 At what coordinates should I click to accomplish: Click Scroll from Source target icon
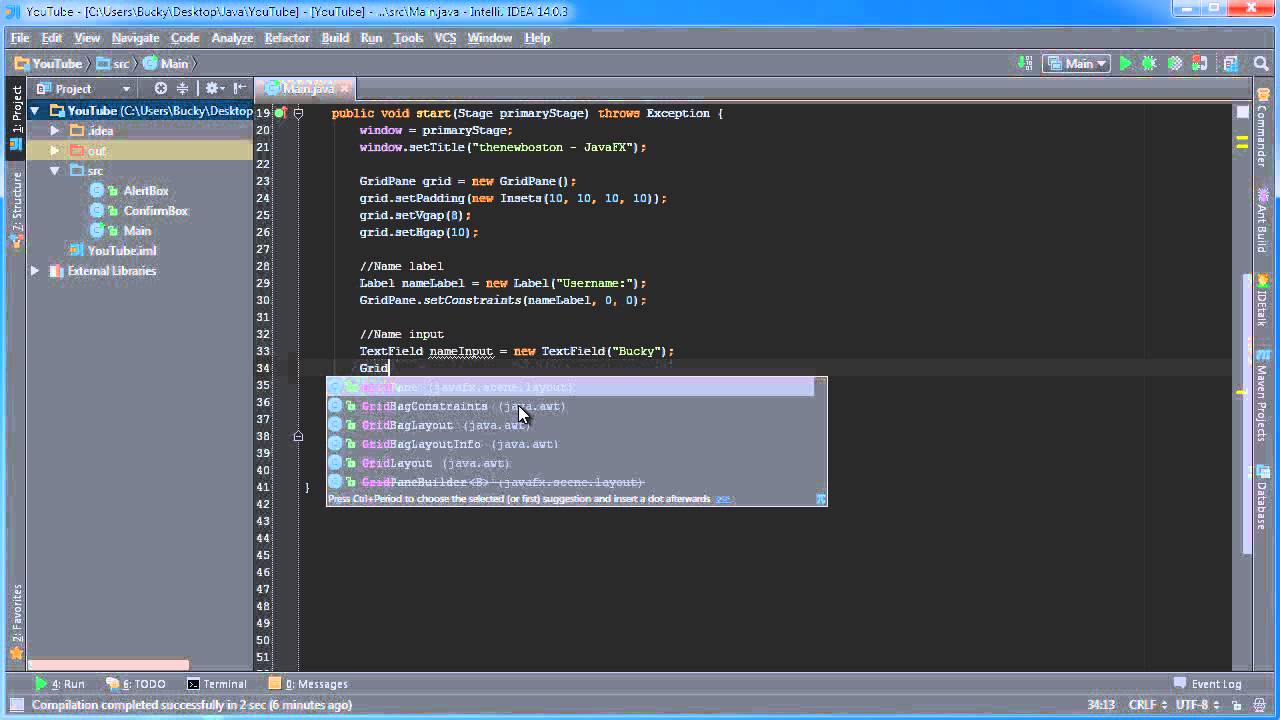(160, 88)
